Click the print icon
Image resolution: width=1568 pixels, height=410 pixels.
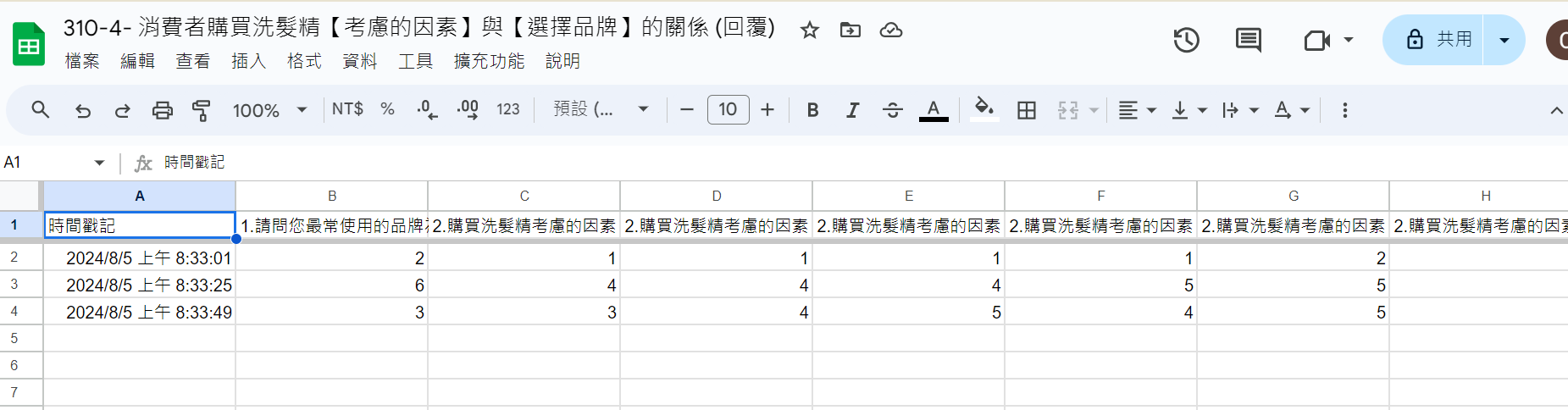[x=162, y=110]
